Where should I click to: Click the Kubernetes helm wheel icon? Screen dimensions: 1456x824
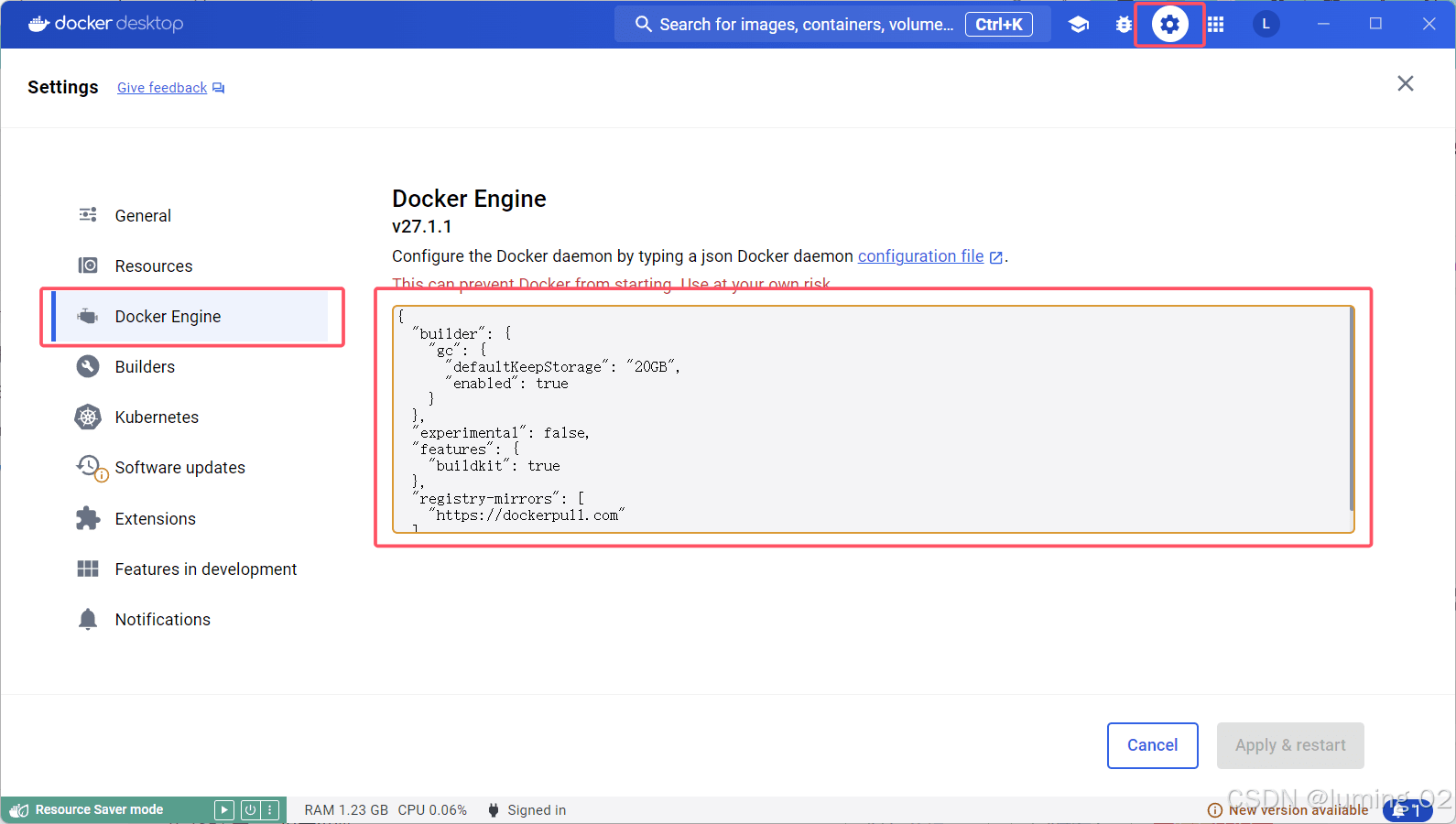tap(88, 417)
